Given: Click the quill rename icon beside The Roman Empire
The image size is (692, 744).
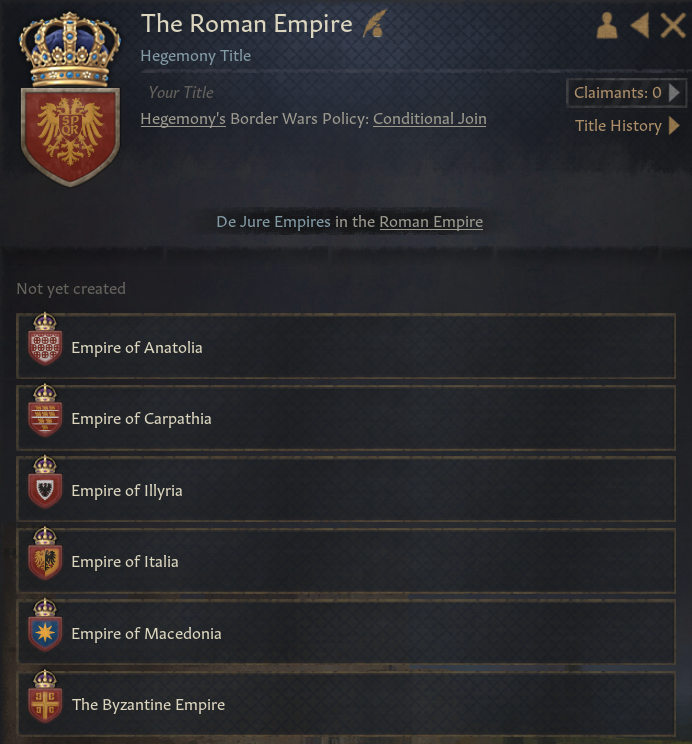Looking at the screenshot, I should click(374, 23).
